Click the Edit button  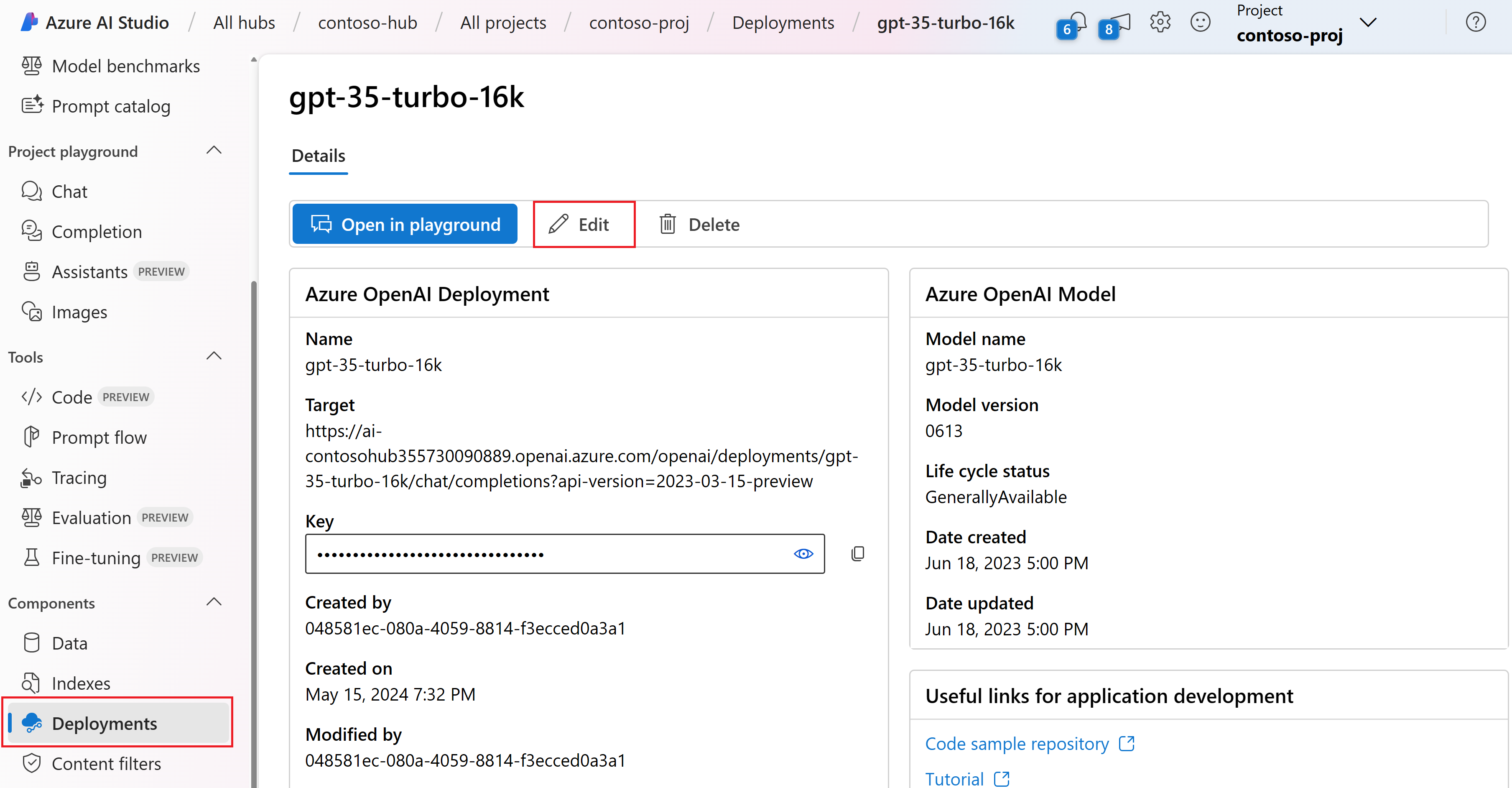point(584,224)
